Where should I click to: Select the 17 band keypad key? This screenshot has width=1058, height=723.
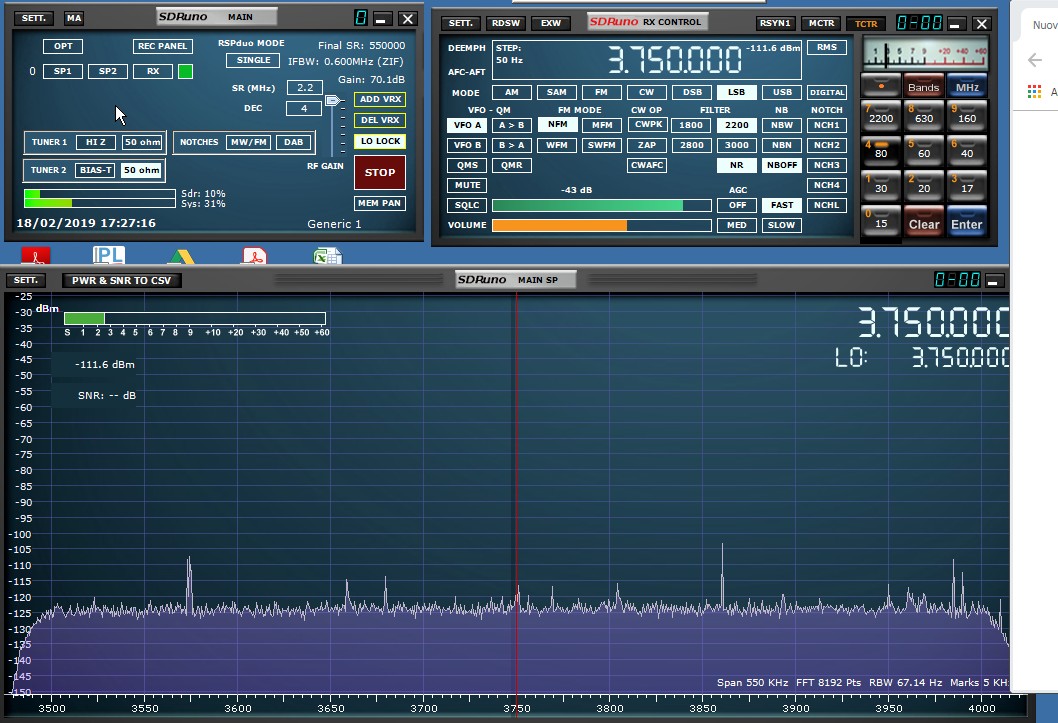(967, 184)
